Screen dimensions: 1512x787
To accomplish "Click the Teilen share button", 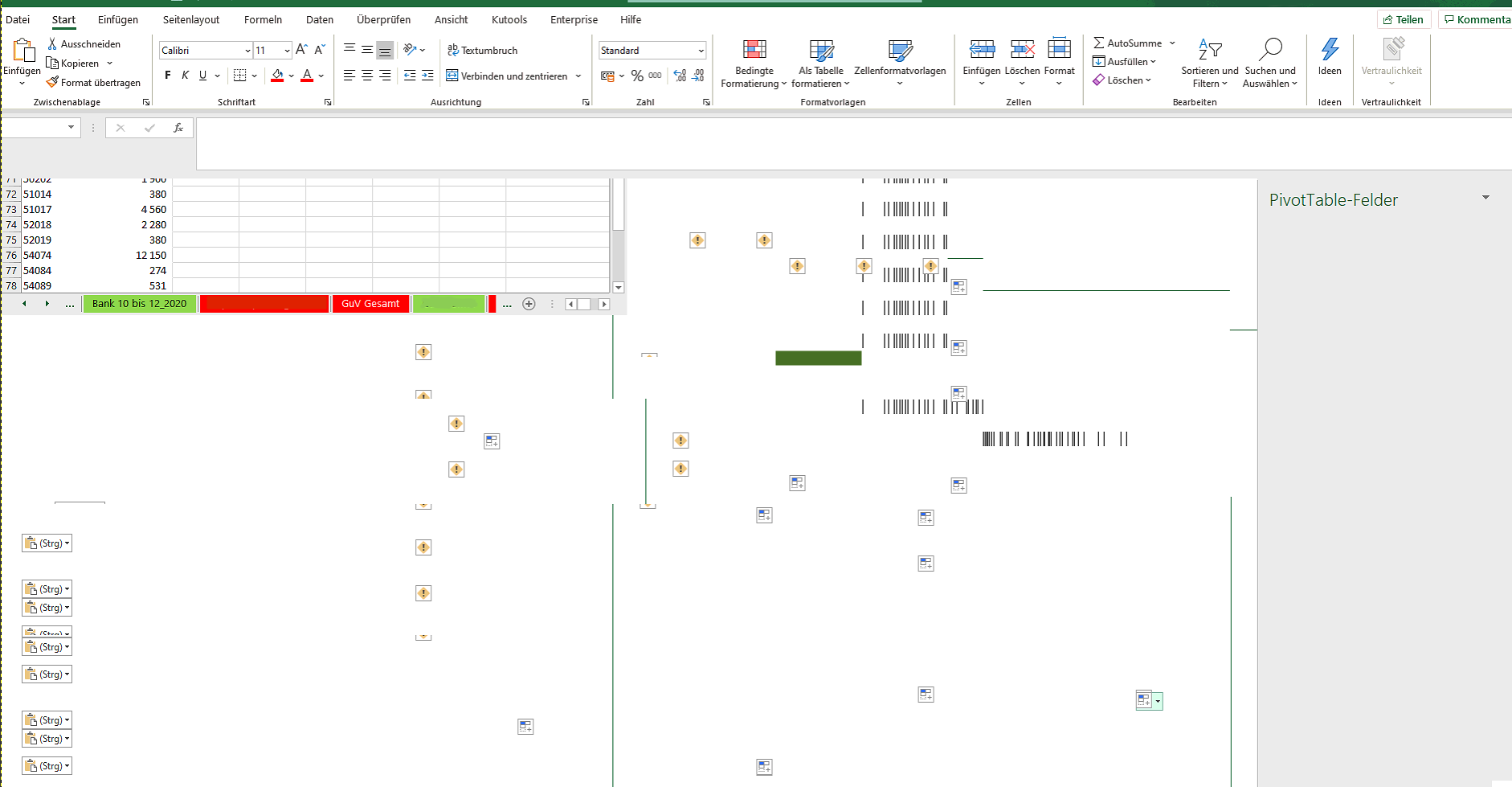I will click(1404, 19).
